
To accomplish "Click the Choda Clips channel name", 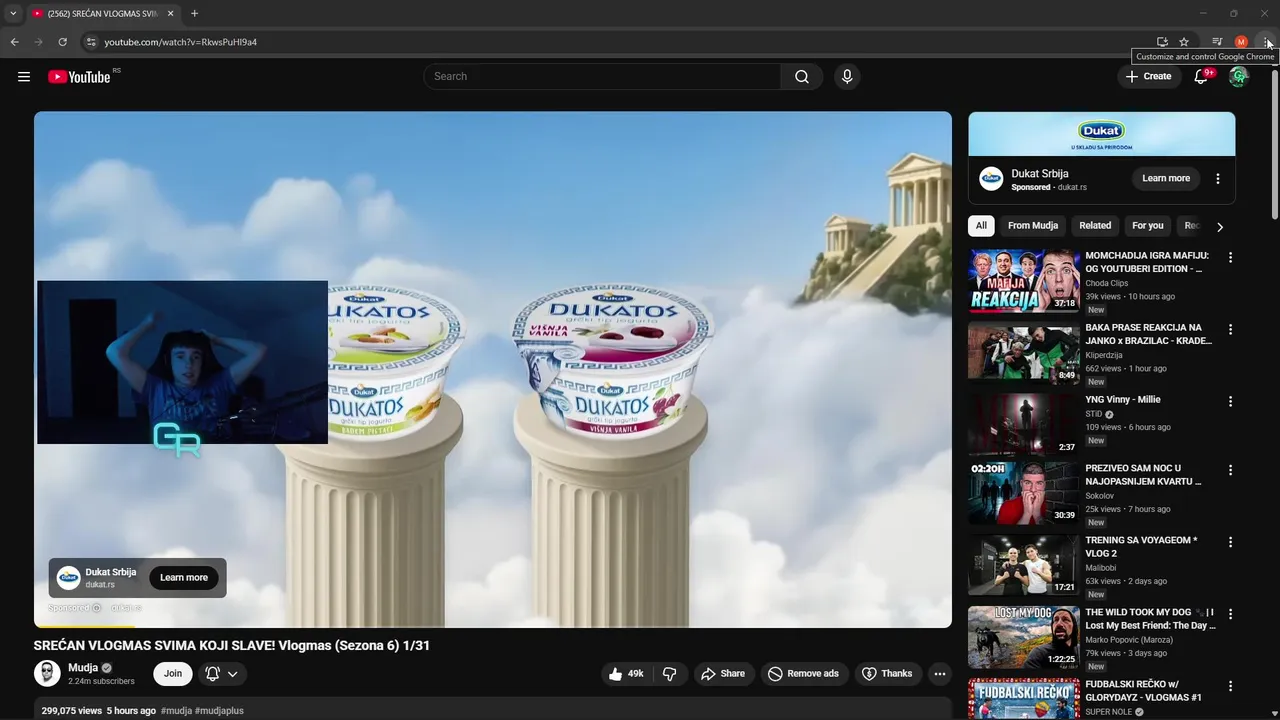I will (x=1106, y=284).
